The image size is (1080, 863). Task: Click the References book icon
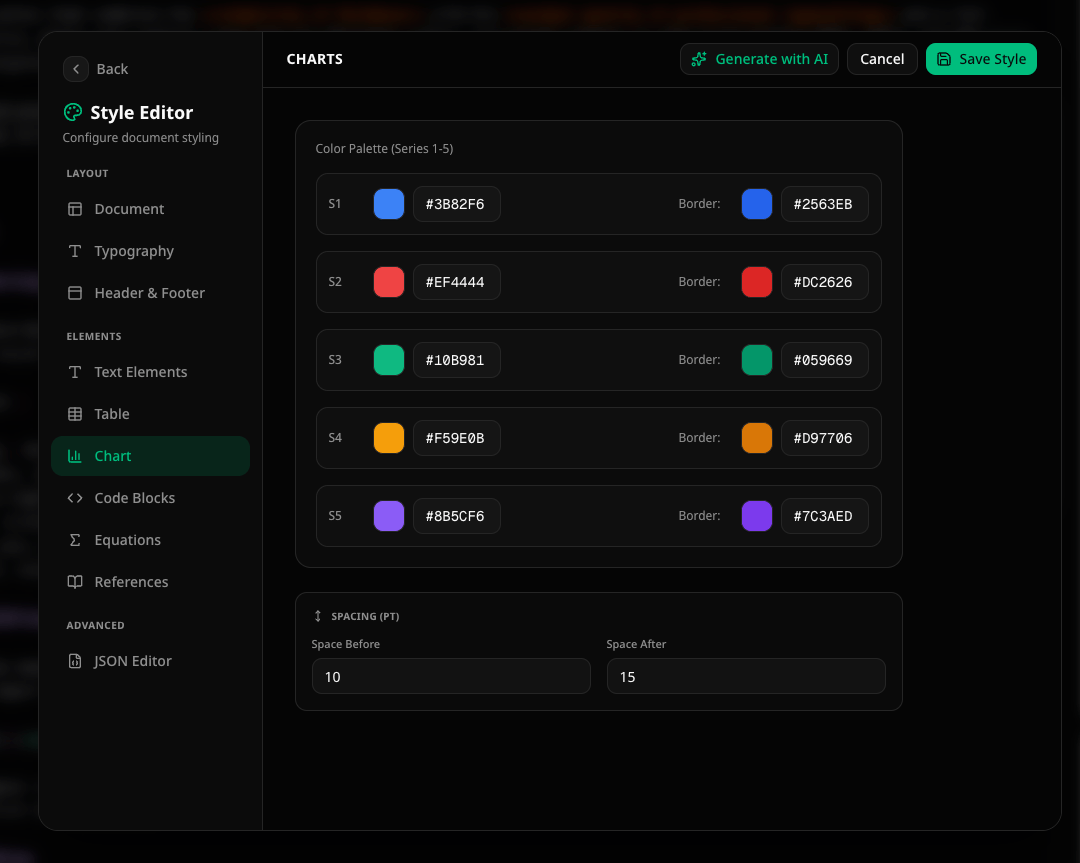point(75,583)
